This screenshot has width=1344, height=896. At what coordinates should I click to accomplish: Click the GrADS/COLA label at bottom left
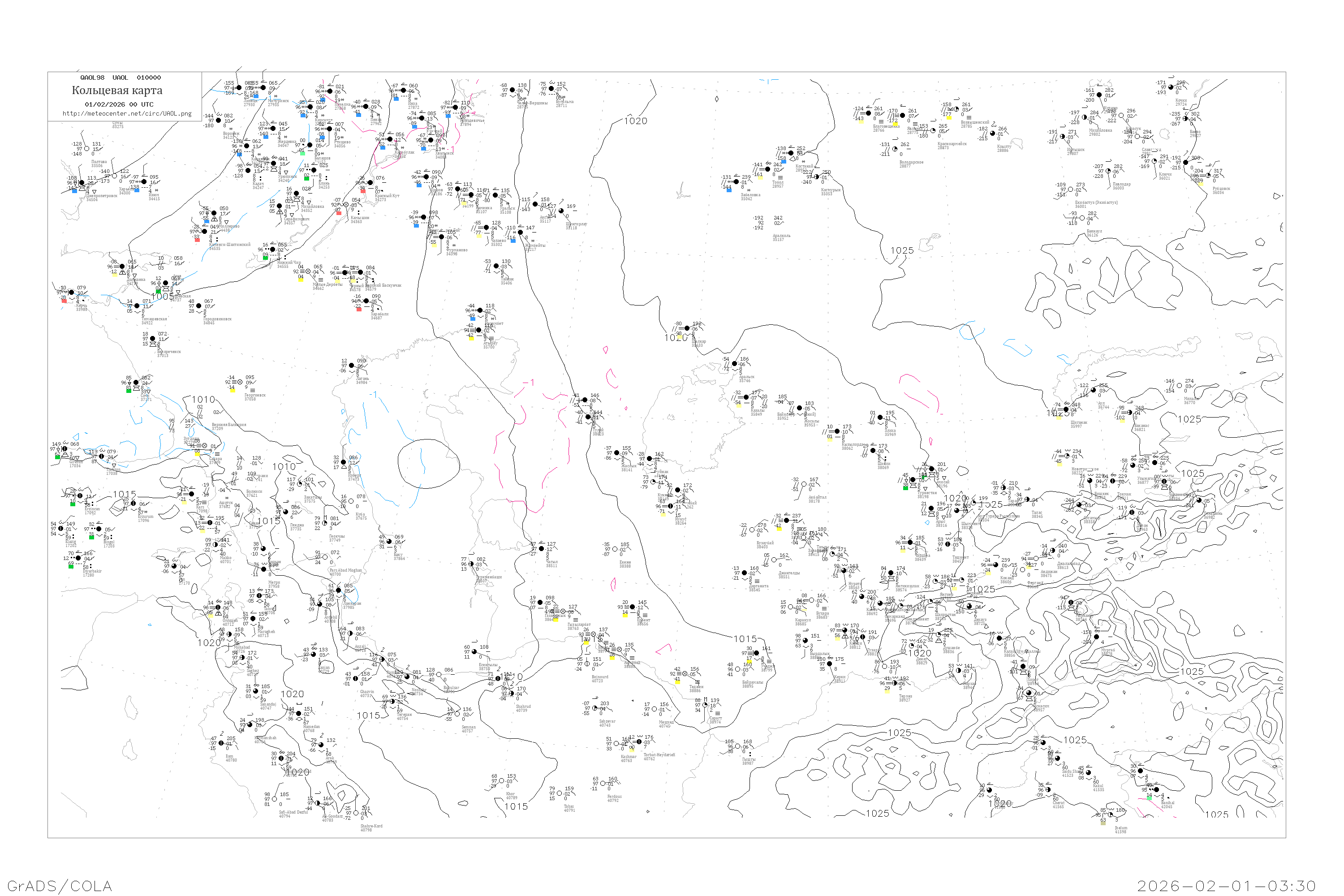(60, 886)
